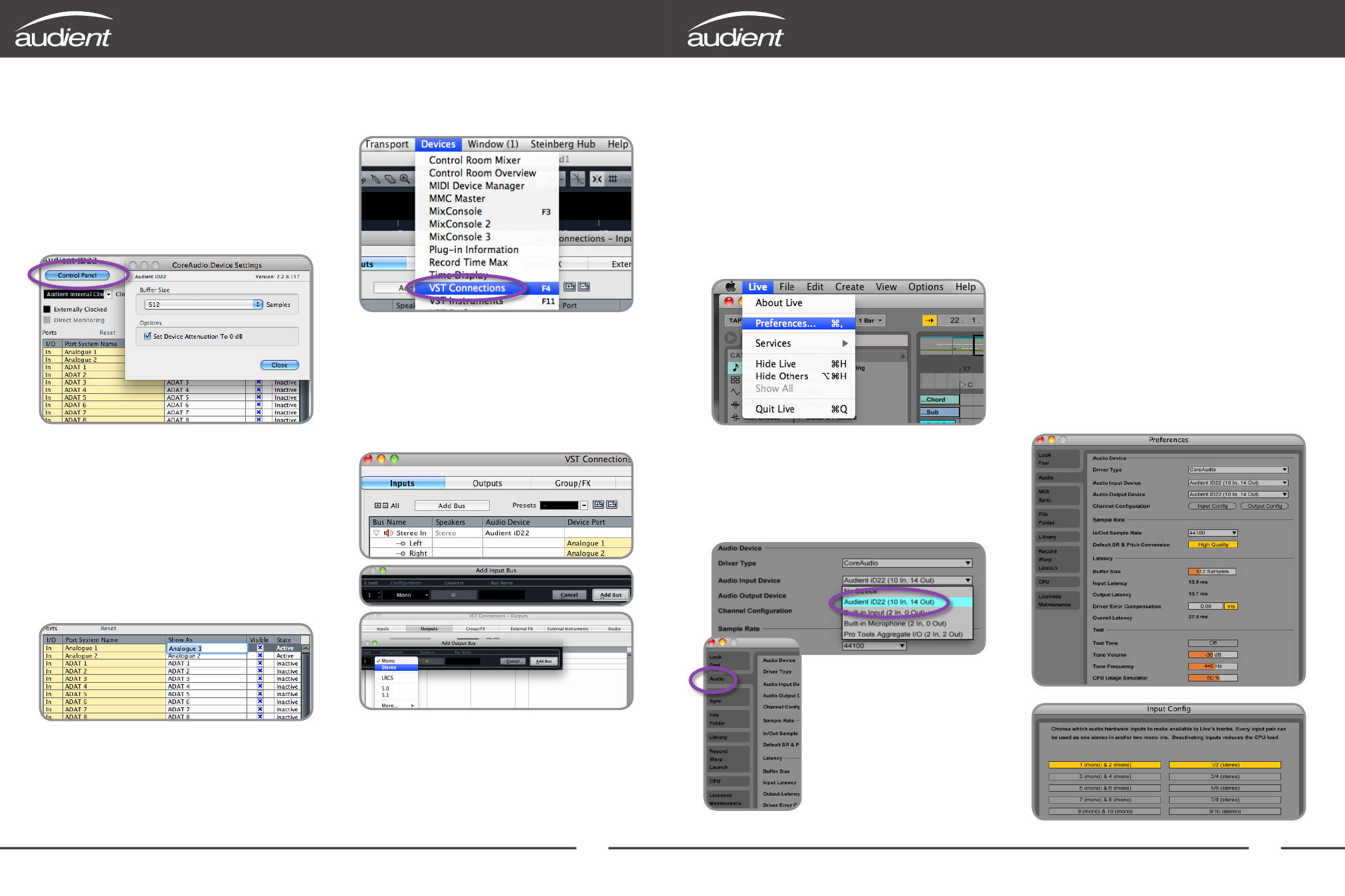Click store preset icon beside Presets dropdown
The width and height of the screenshot is (1345, 896).
(598, 505)
